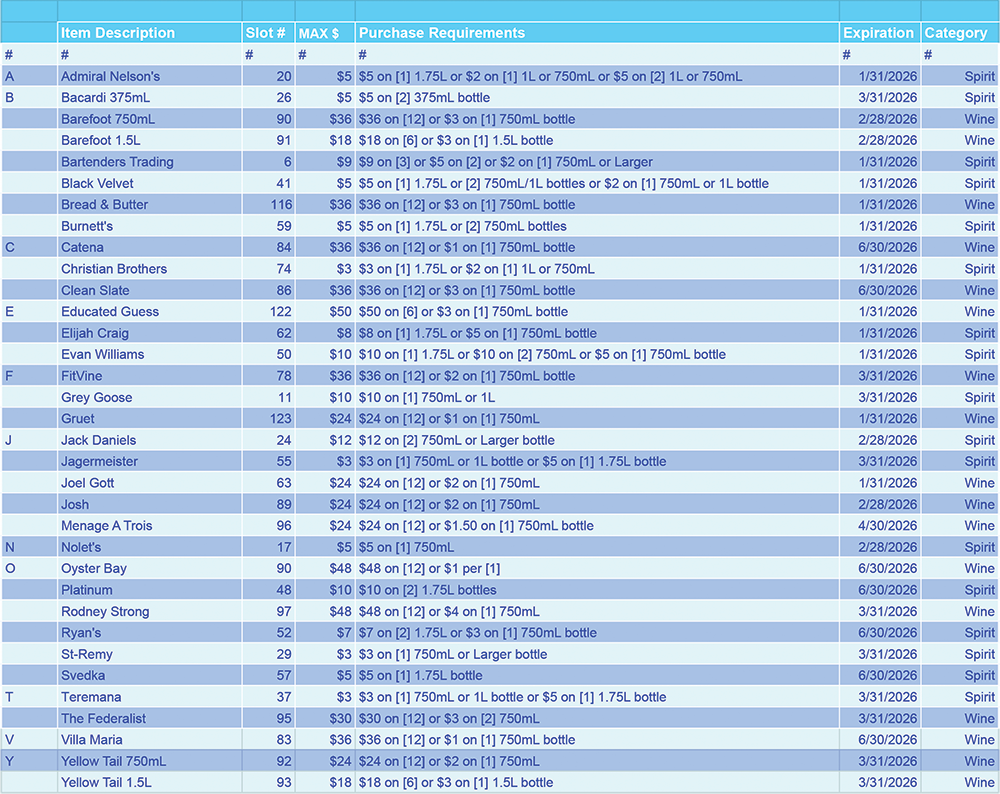Image resolution: width=1000 pixels, height=794 pixels.
Task: Select the $50 MAX value for Educated Guess
Action: 339,311
